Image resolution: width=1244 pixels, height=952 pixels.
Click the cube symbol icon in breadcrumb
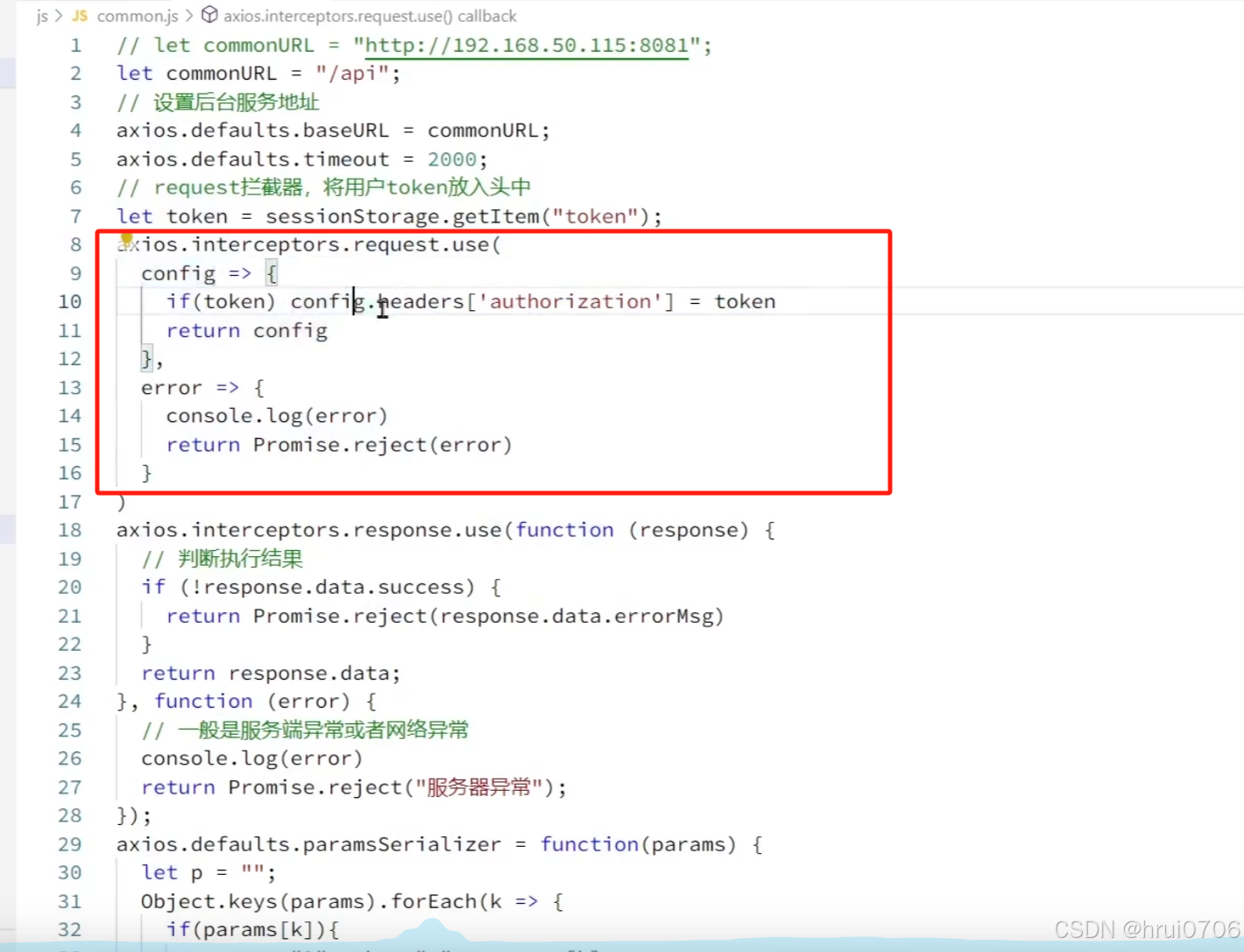click(209, 15)
